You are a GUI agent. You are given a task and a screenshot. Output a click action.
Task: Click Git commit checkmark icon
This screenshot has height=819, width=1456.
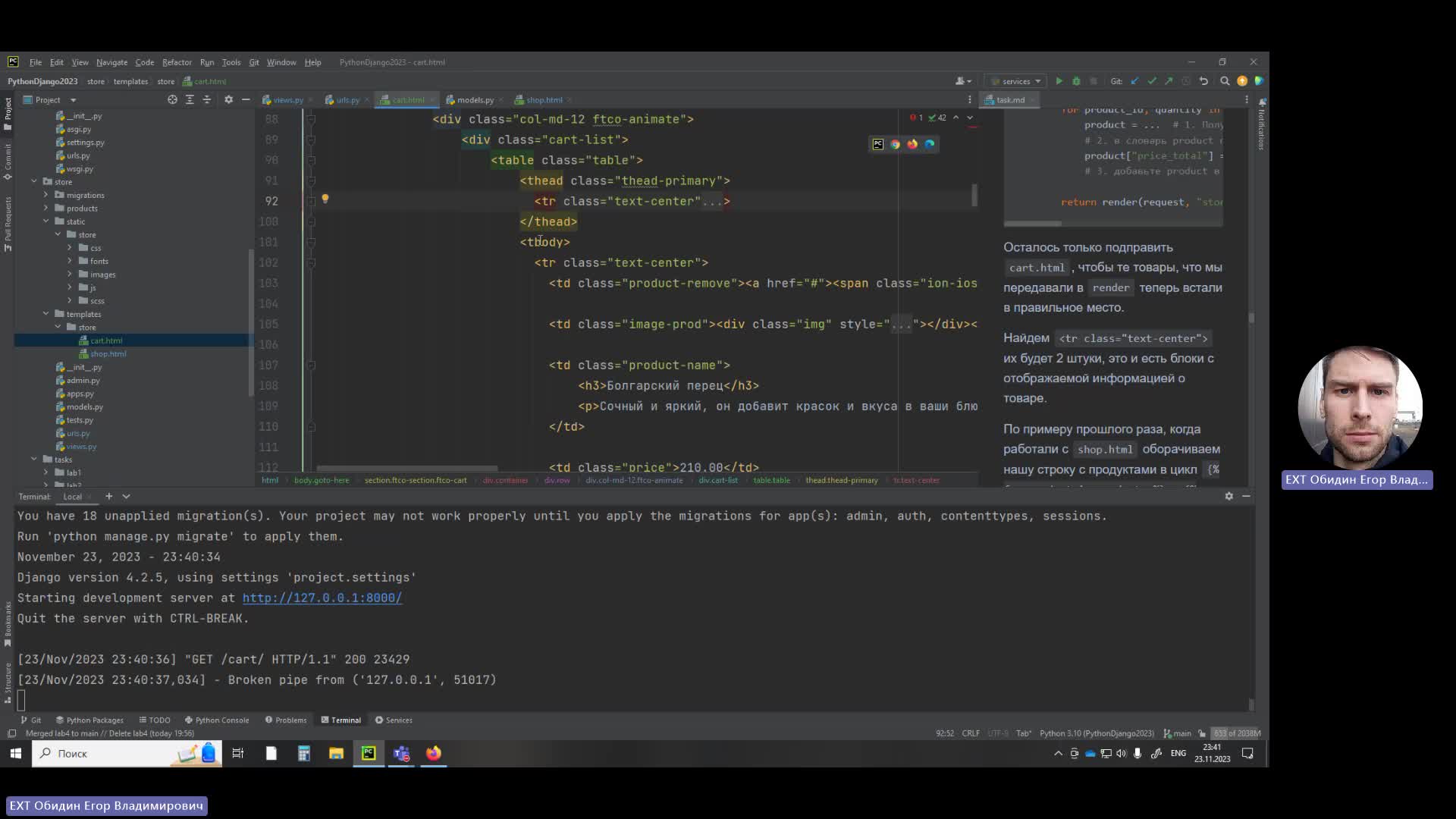tap(1152, 81)
